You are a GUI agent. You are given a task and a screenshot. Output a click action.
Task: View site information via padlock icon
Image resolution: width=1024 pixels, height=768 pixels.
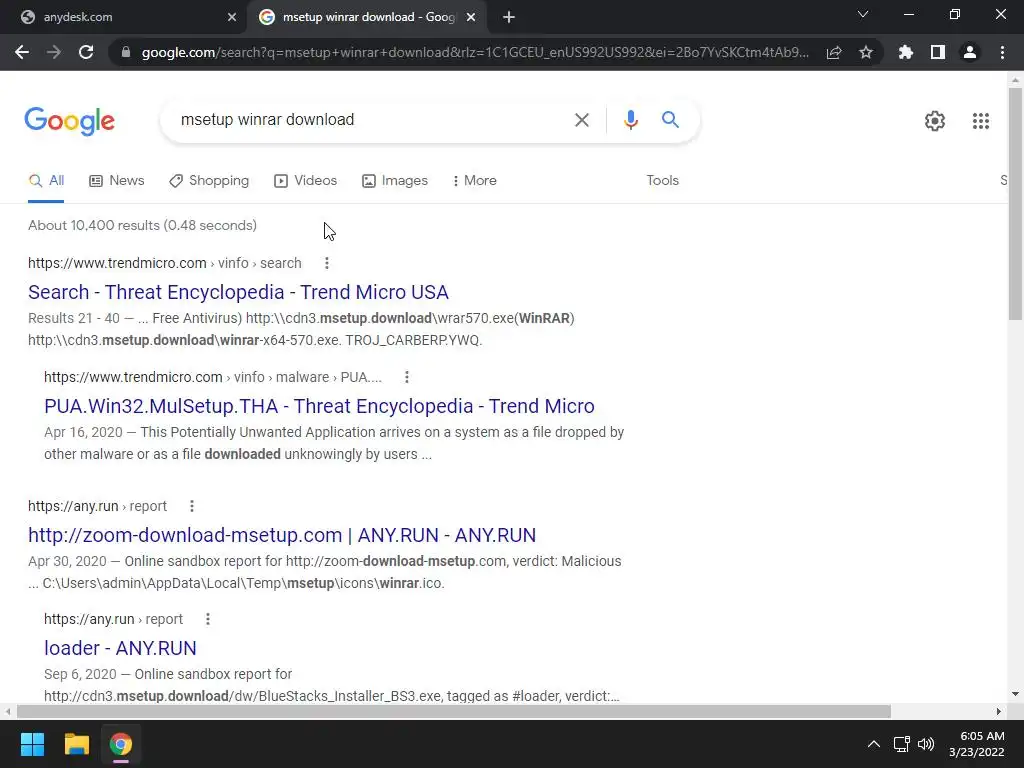pyautogui.click(x=126, y=52)
